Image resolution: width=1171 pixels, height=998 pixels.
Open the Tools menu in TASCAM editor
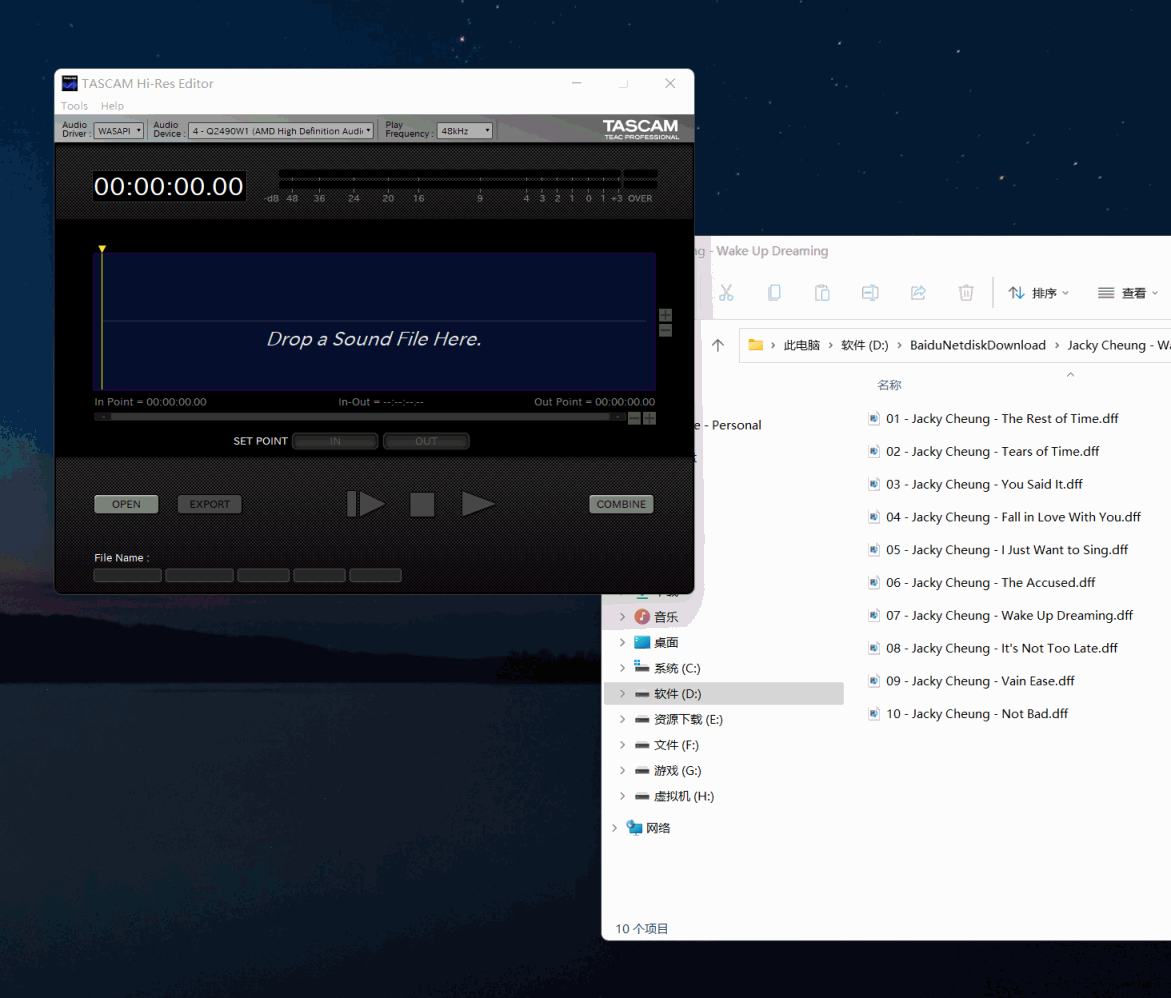[74, 106]
